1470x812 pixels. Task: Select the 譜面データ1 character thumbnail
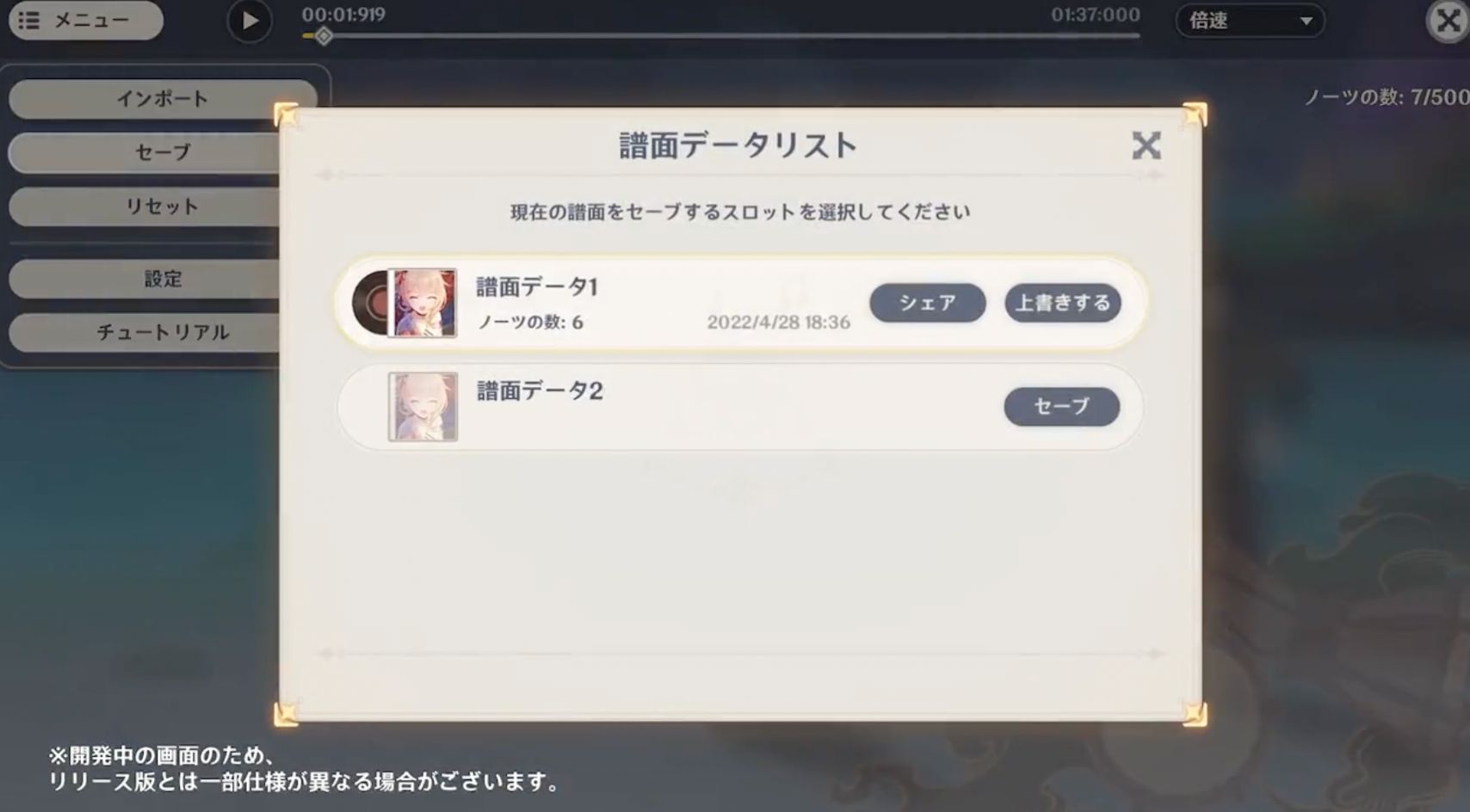[423, 303]
